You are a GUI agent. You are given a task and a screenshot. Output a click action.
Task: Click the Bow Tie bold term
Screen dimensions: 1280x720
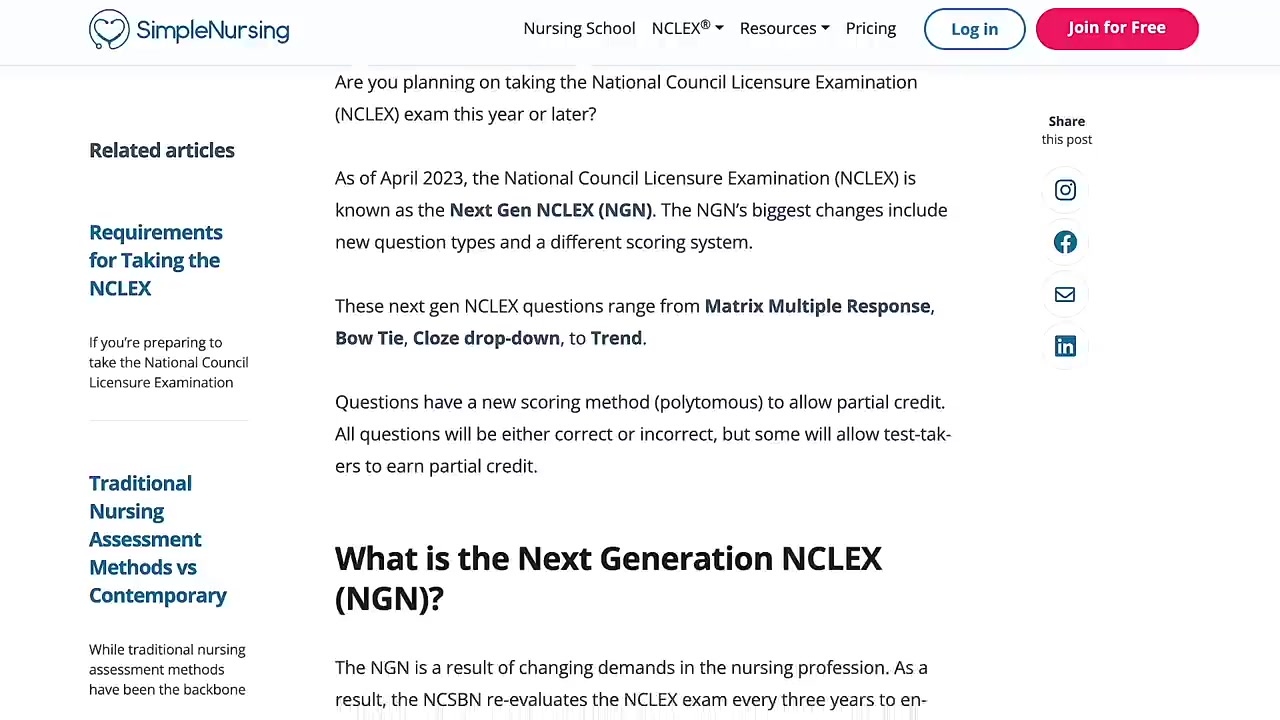coord(369,338)
